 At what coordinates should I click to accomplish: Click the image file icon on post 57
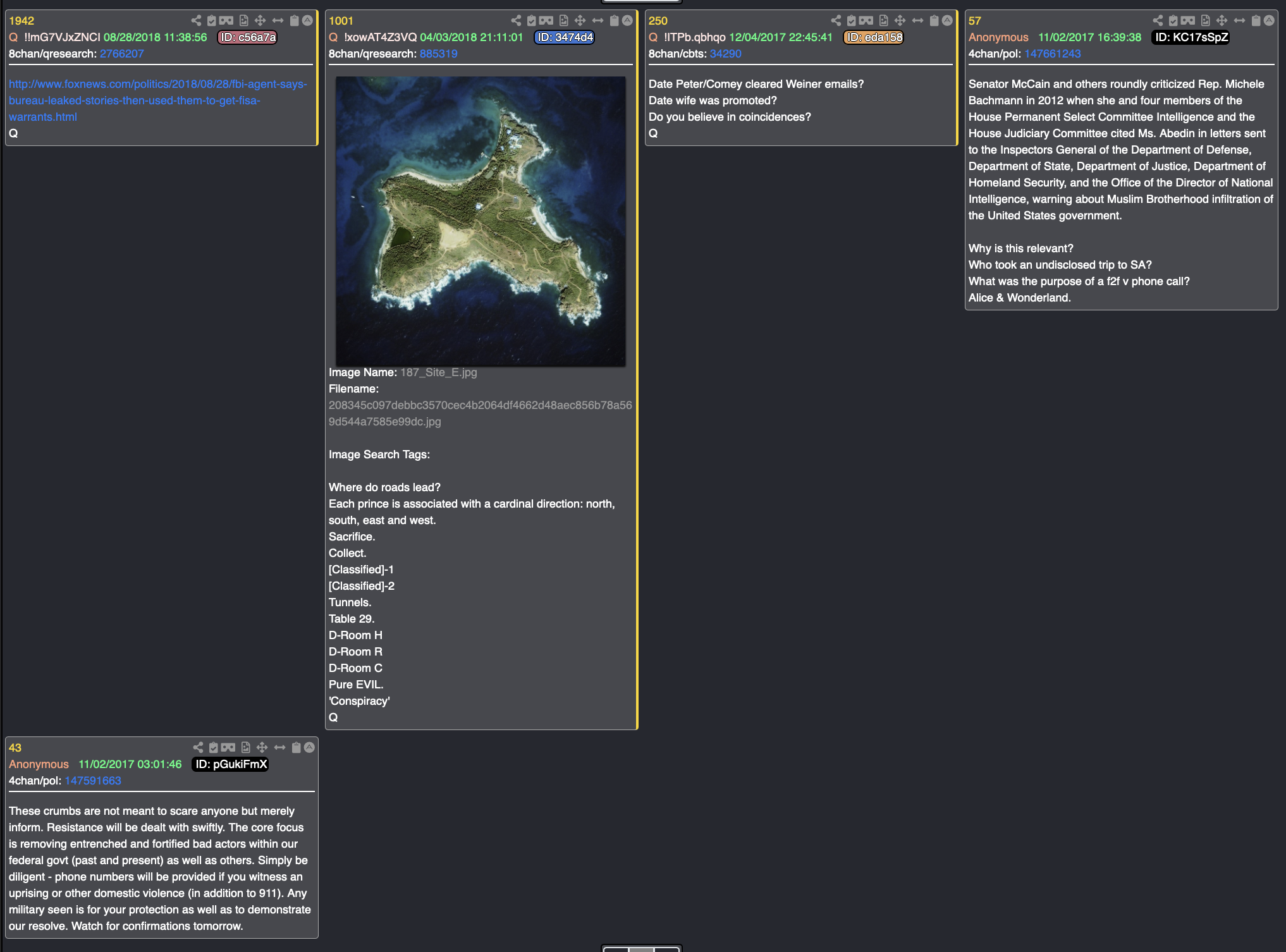point(1206,20)
